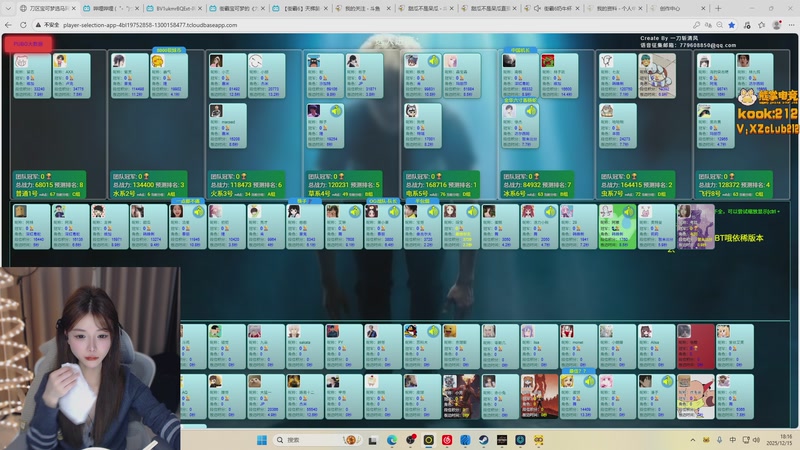Select the player card named monet
This screenshot has height=450, width=800.
579,346
